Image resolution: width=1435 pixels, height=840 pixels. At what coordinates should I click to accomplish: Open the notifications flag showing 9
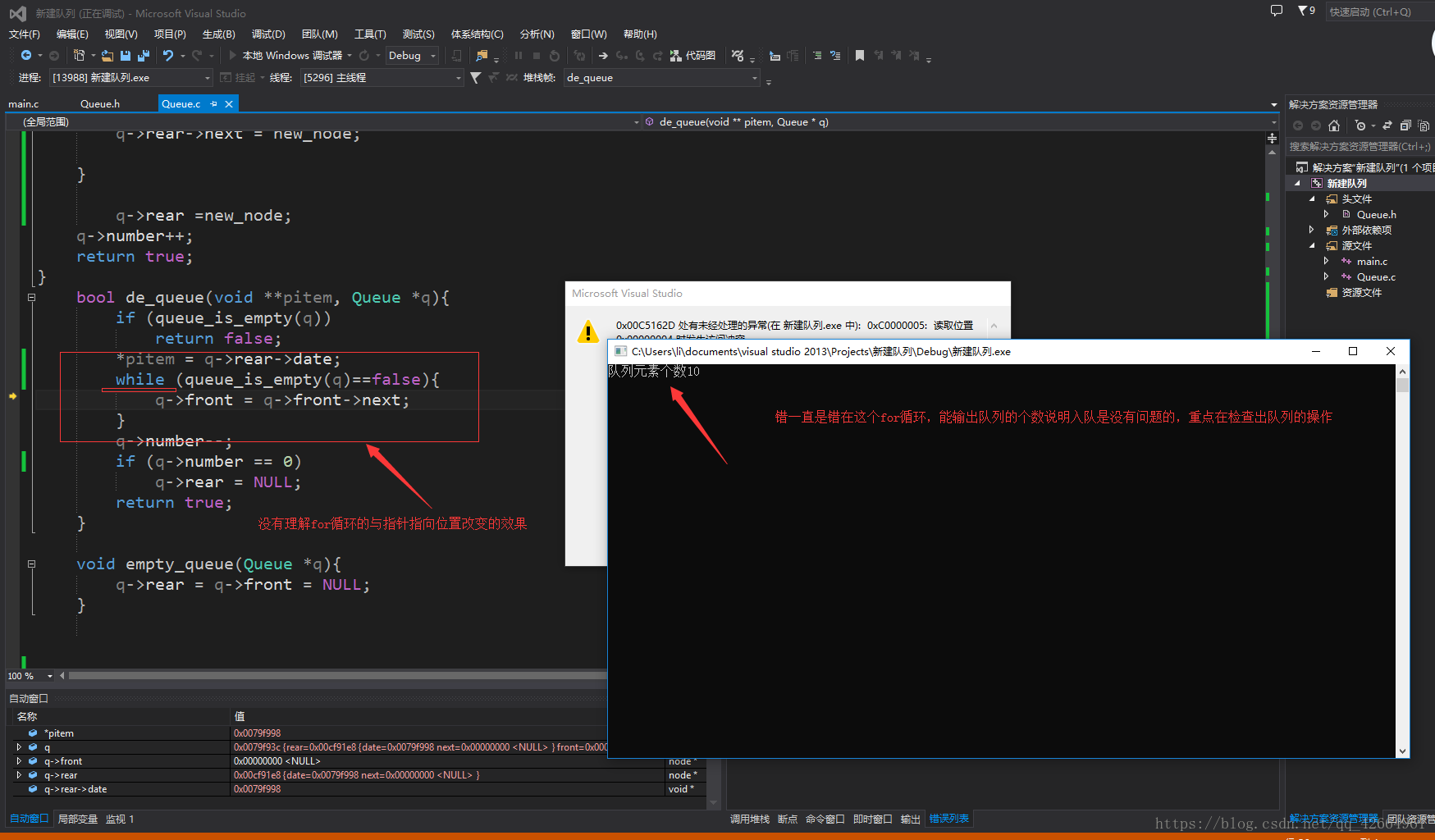pos(1306,11)
